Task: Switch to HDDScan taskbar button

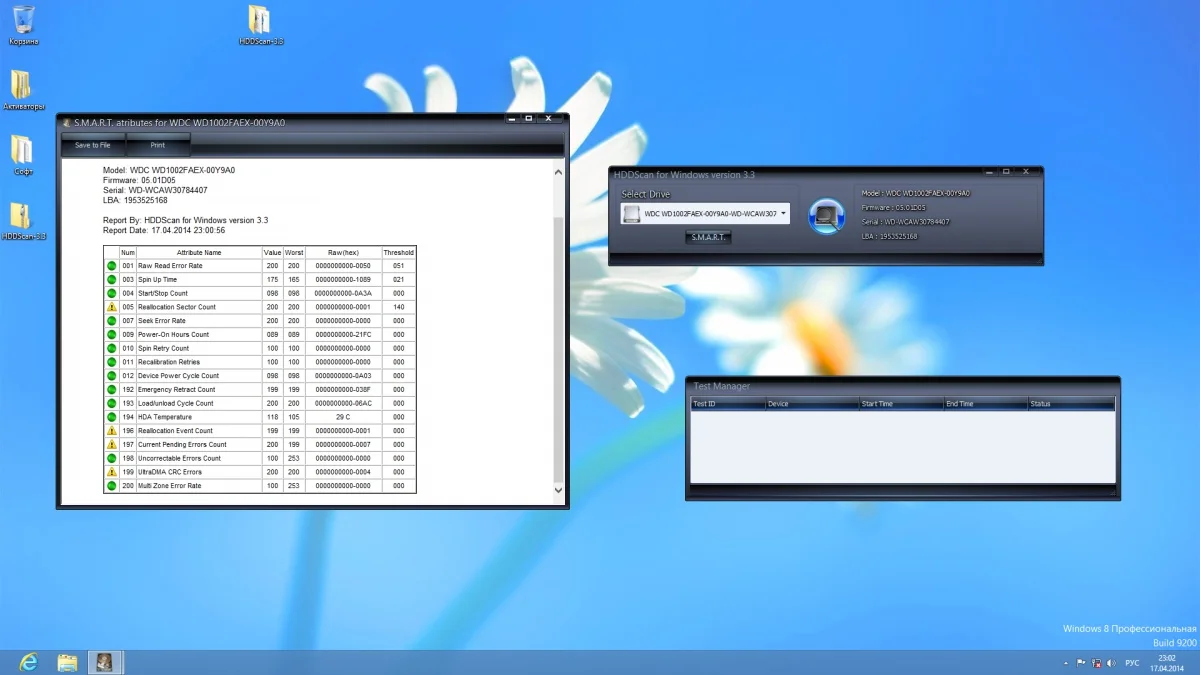Action: [105, 662]
